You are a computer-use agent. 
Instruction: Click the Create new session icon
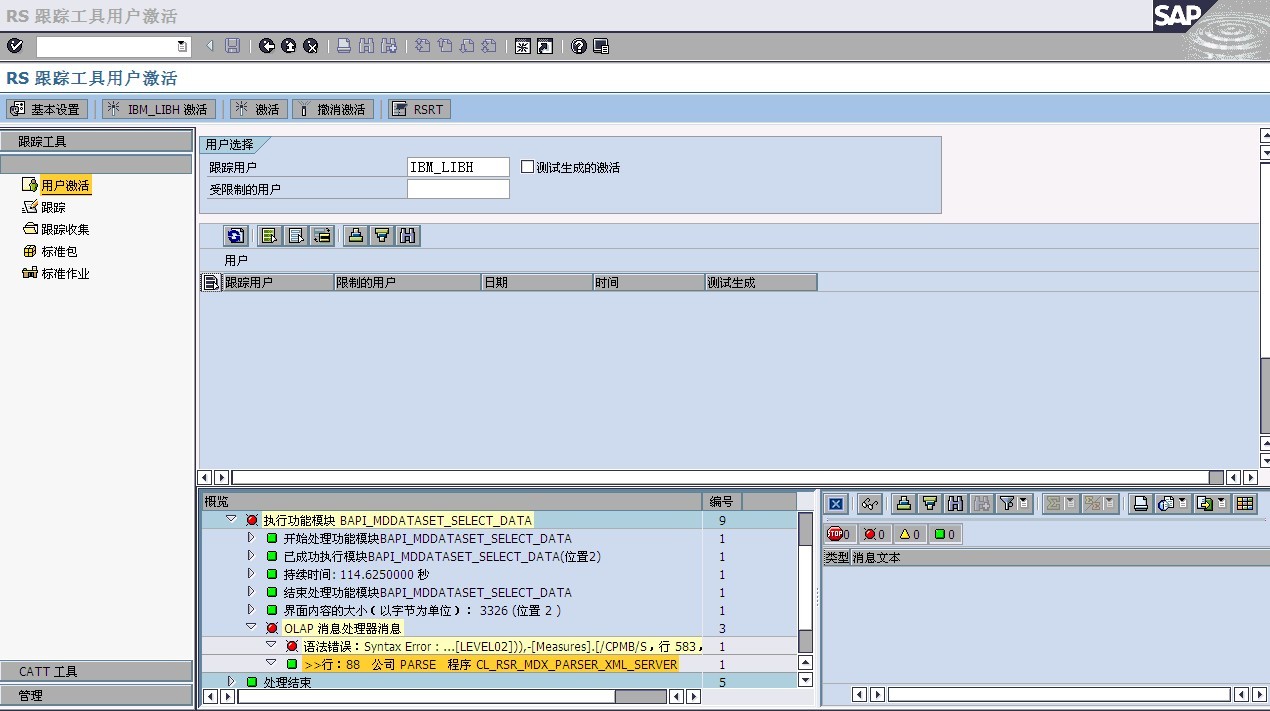(522, 46)
